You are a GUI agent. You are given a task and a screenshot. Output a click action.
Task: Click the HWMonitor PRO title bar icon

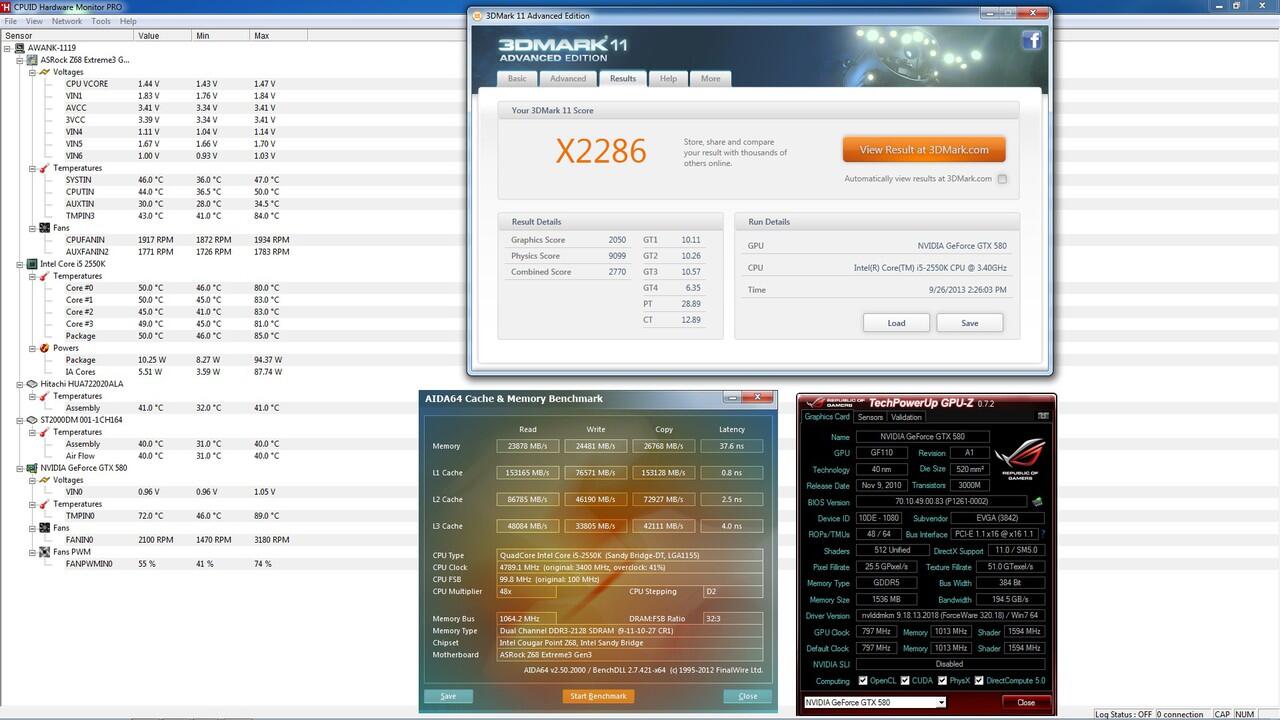coord(7,7)
